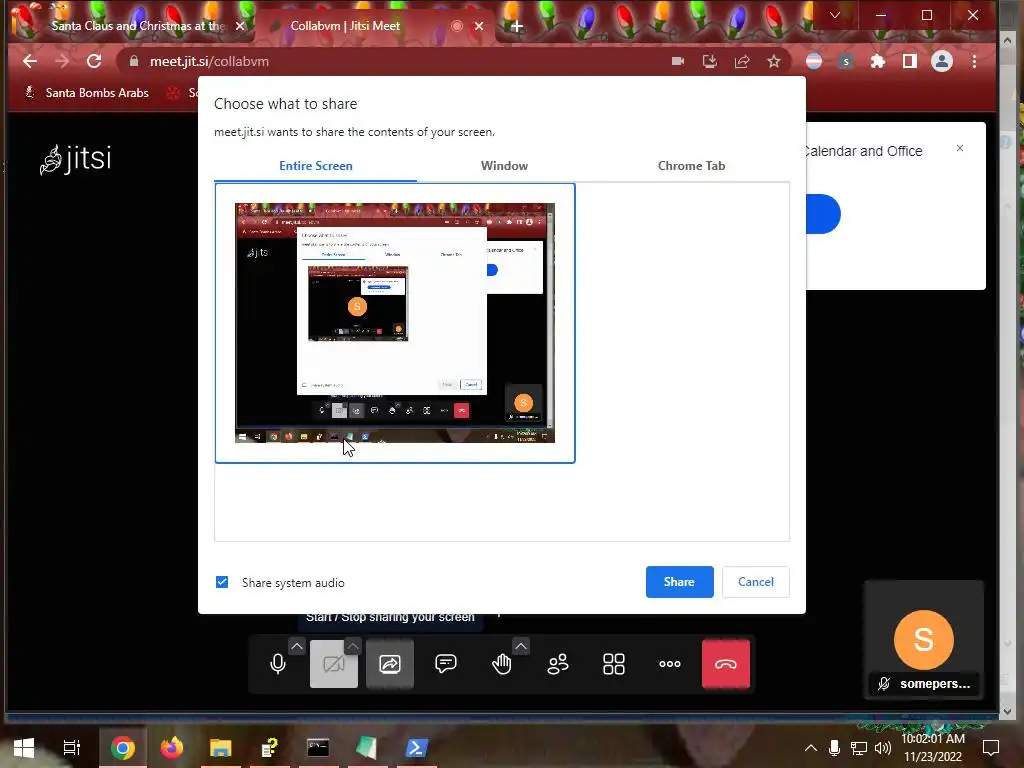Open PowerShell from the taskbar

416,748
